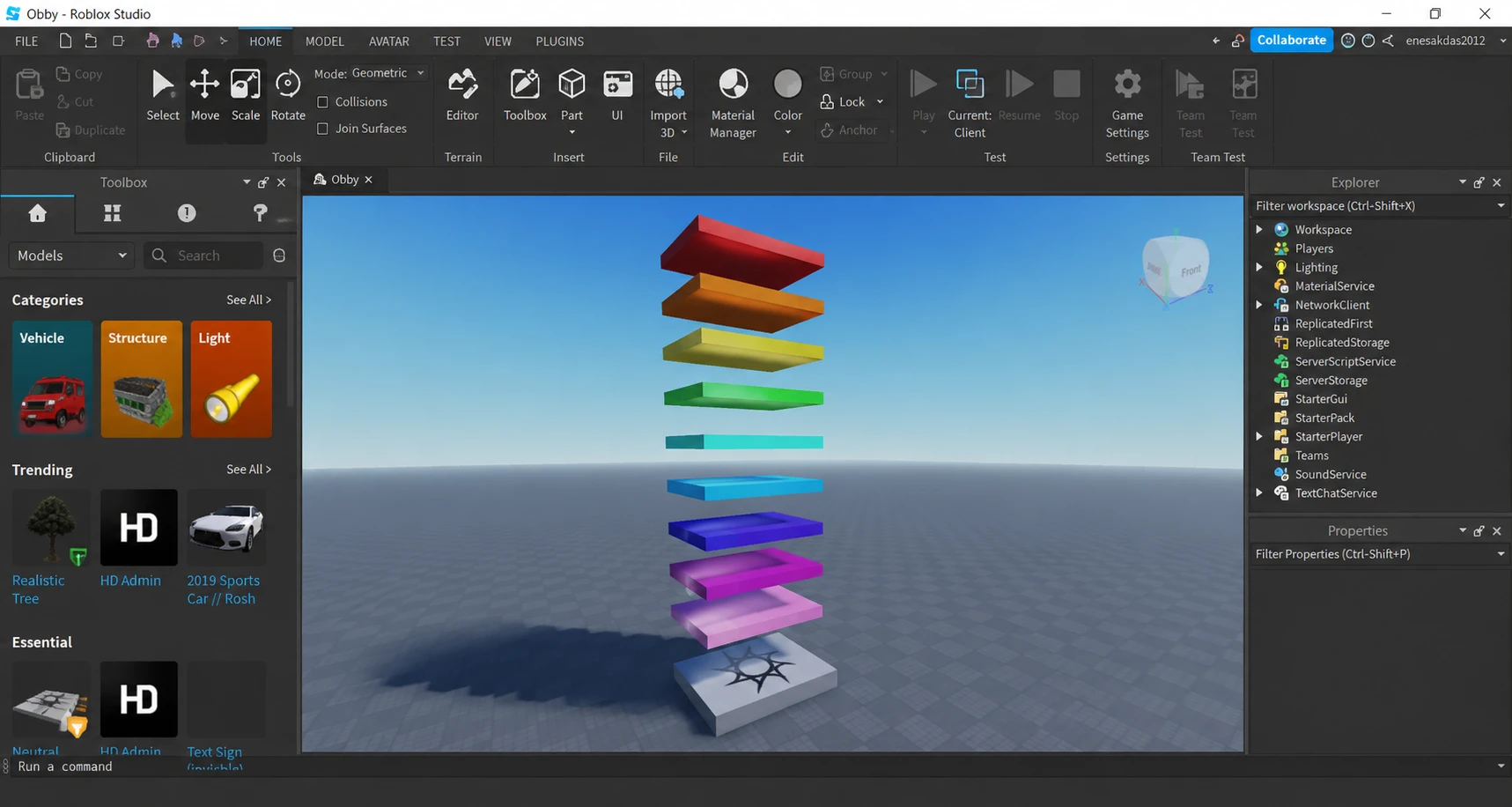Select the red platform in viewport
This screenshot has width=1512, height=807.
tap(742, 252)
